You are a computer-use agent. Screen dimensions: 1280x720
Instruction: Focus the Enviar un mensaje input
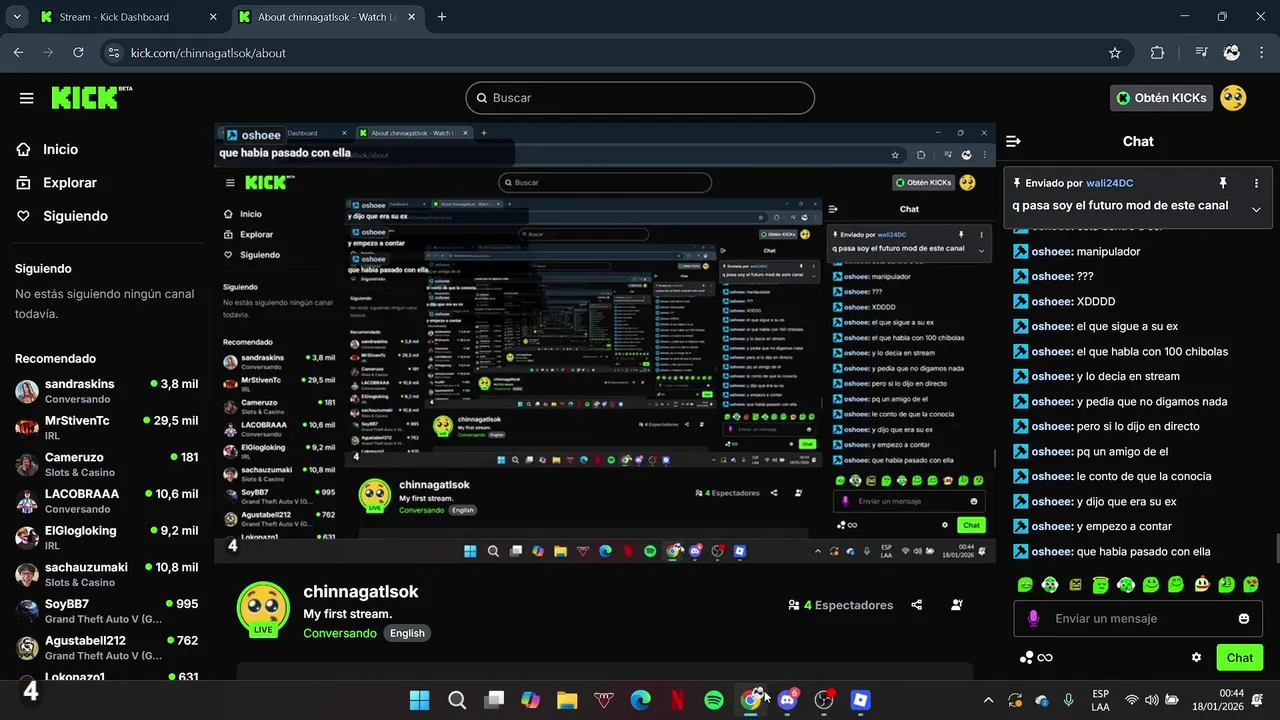tap(1140, 619)
